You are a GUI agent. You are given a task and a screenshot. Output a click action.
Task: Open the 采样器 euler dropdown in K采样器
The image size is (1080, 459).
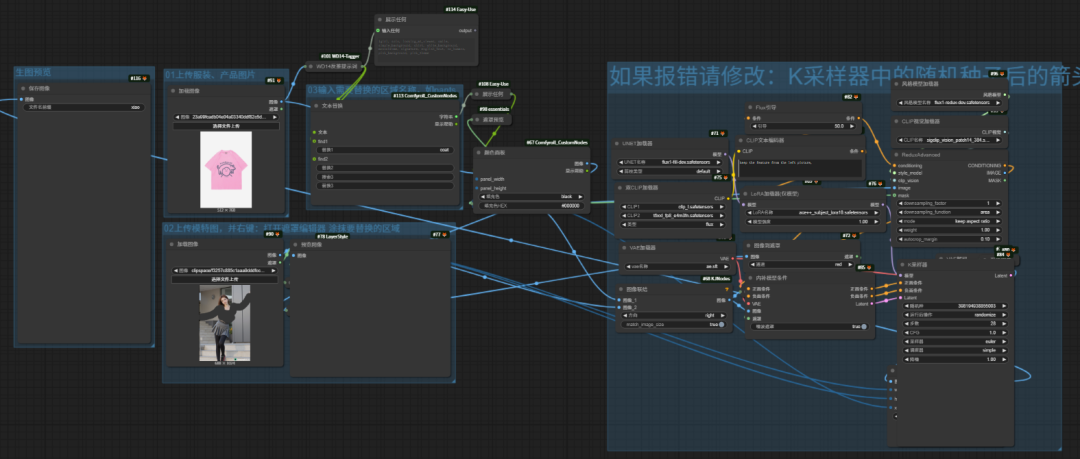(x=955, y=341)
